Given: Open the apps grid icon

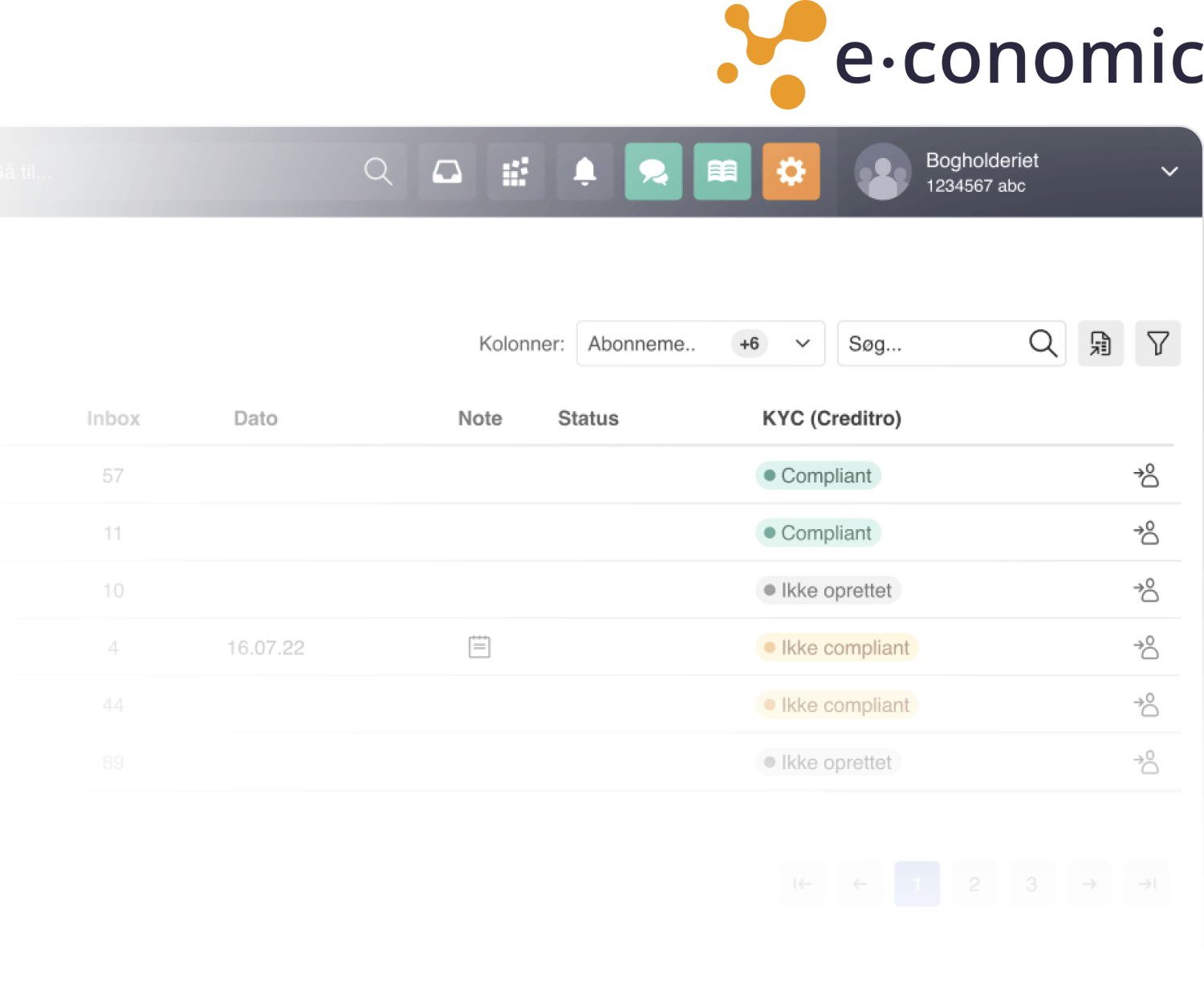Looking at the screenshot, I should [x=515, y=171].
